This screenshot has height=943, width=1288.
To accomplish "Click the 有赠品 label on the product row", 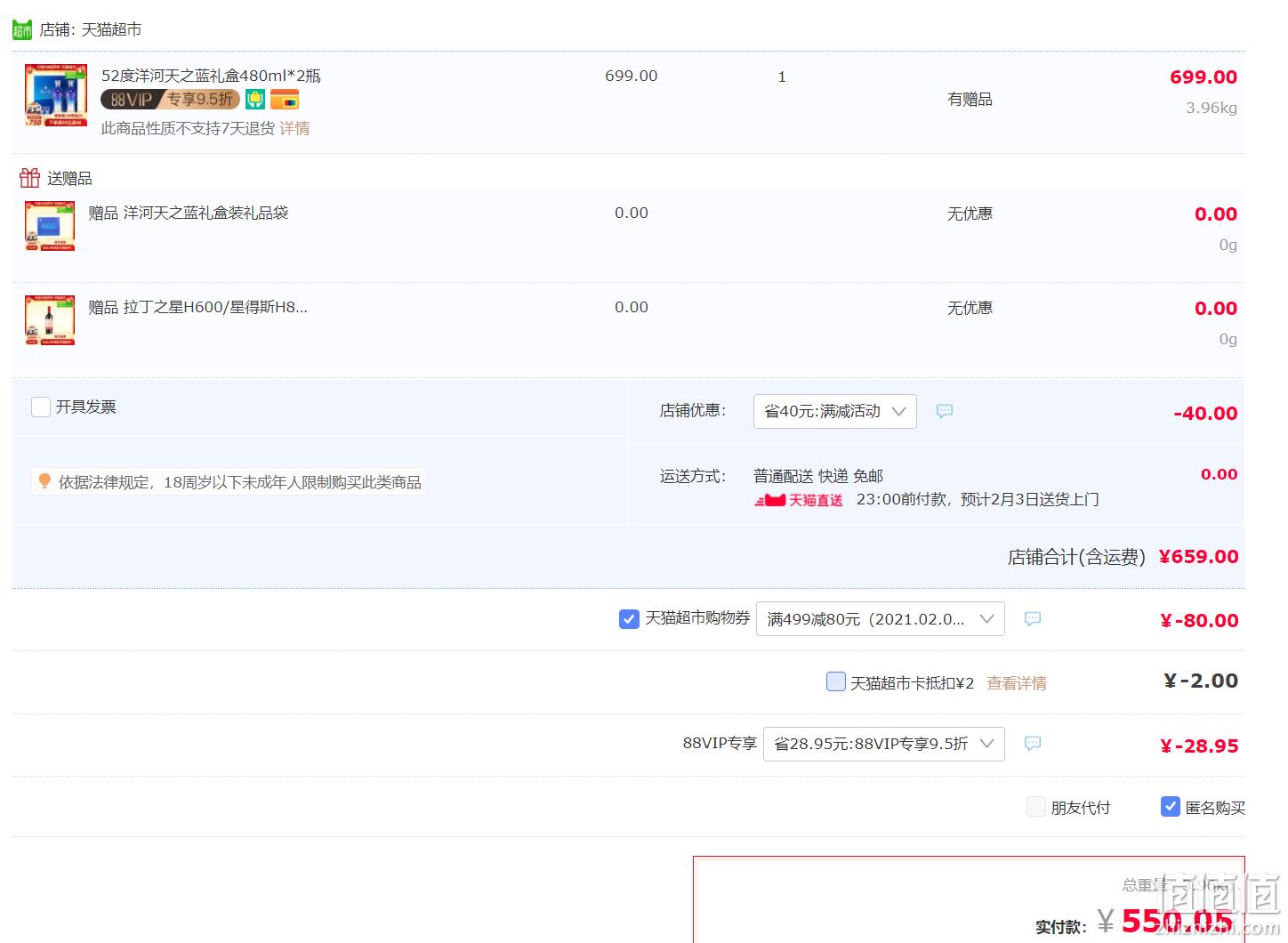I will [970, 99].
